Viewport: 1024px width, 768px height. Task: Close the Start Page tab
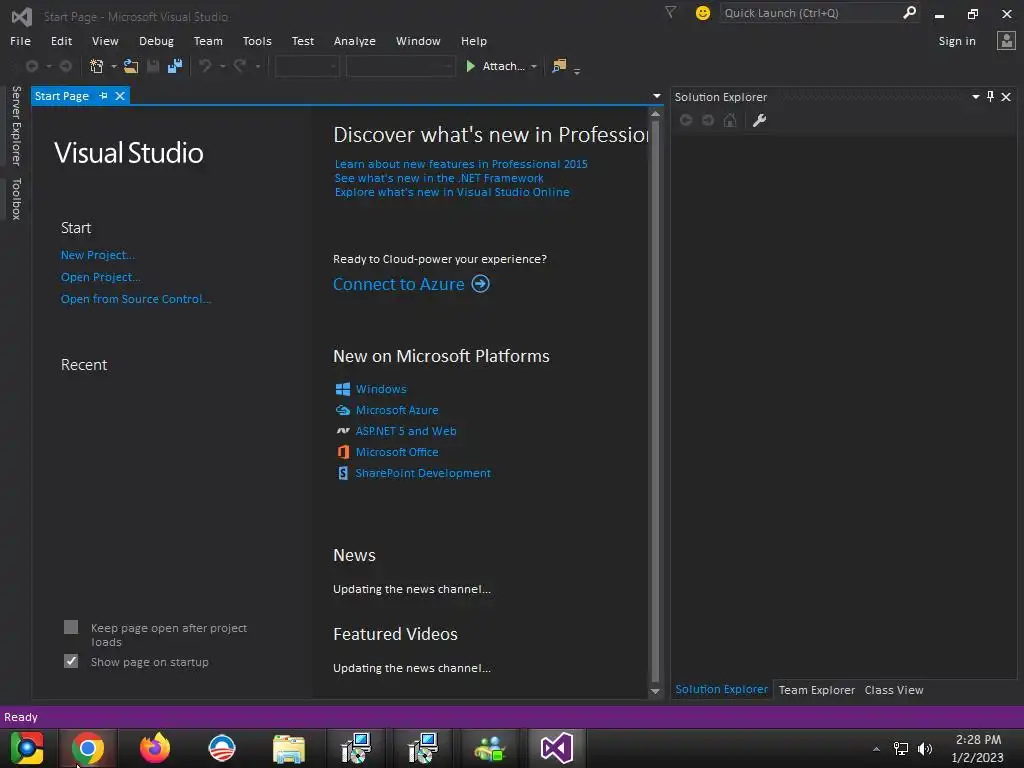(120, 96)
